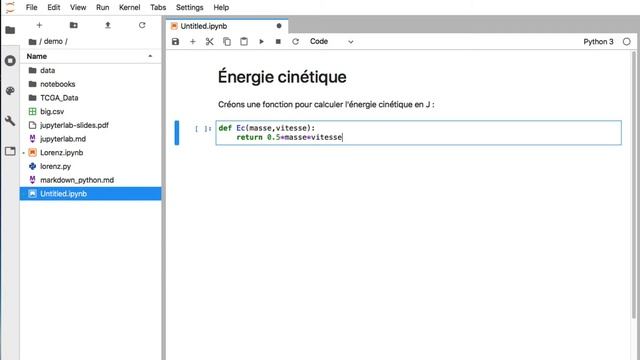Select the jupyterlab.md file
This screenshot has height=360, width=640.
click(x=91, y=139)
